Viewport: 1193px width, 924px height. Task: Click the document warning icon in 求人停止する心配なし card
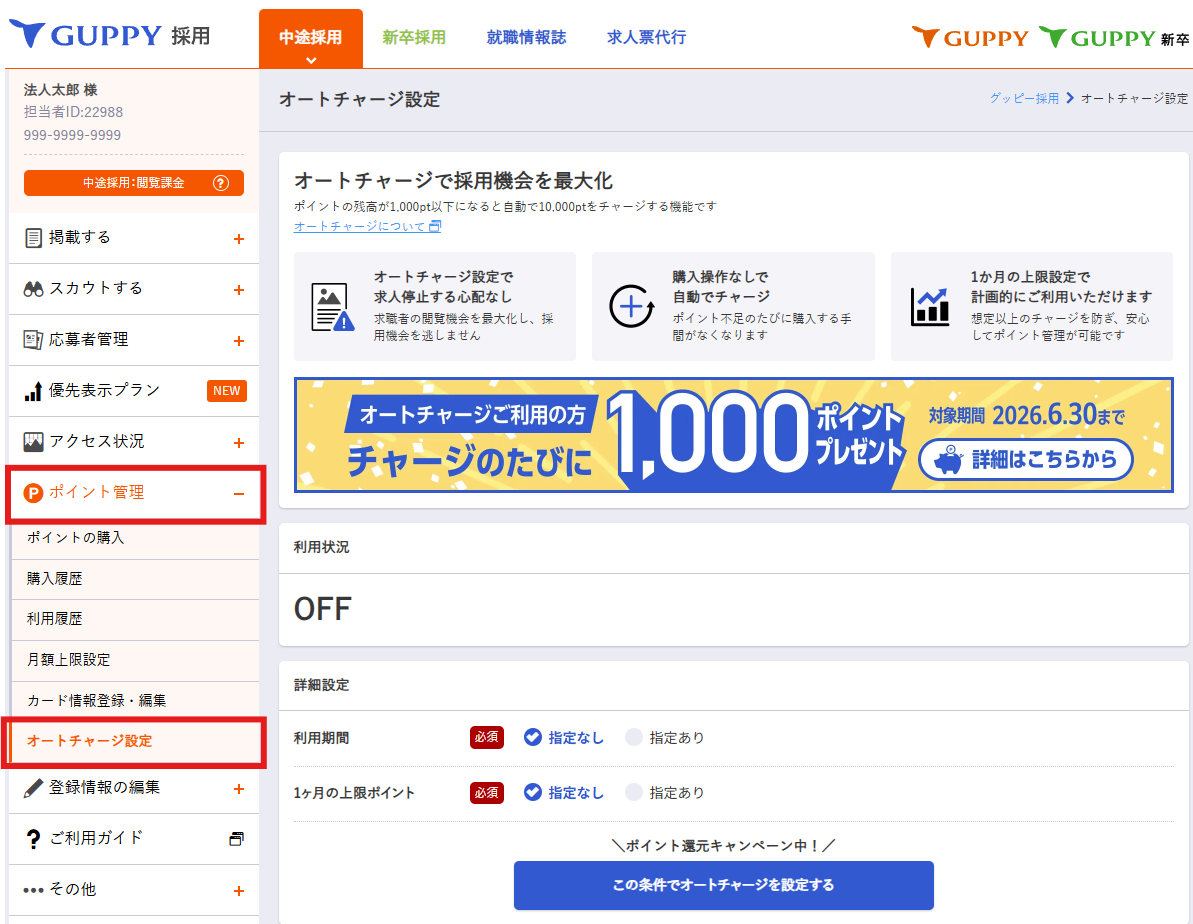point(332,307)
